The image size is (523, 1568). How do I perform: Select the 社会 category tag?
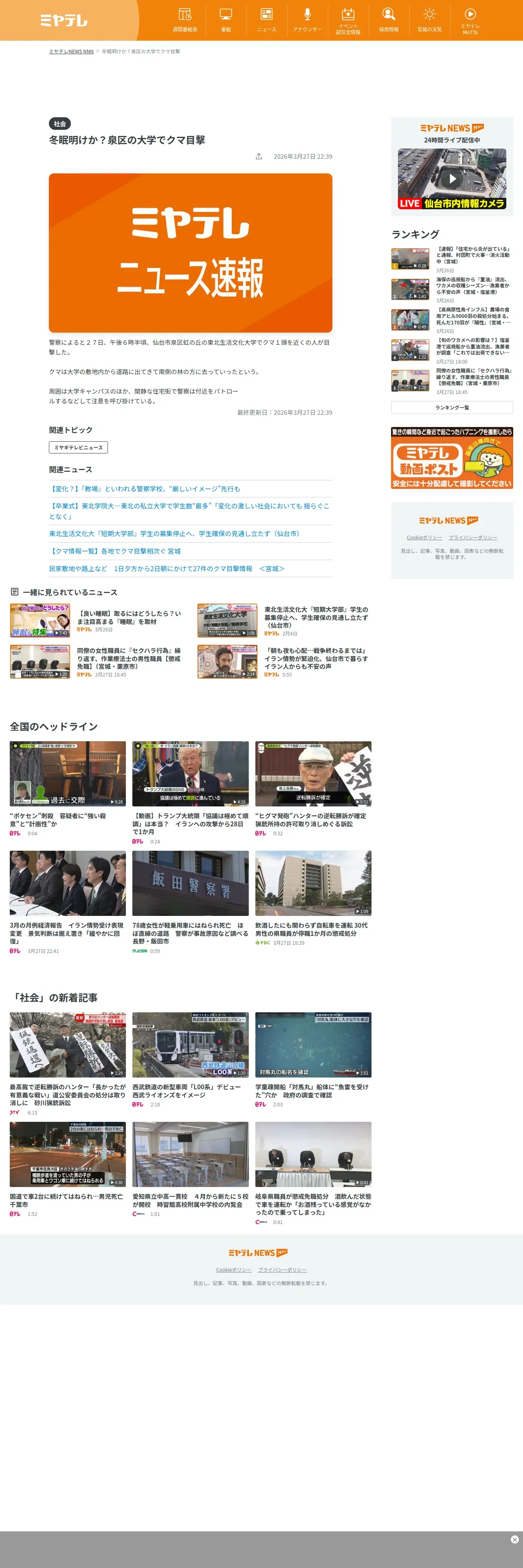tap(59, 124)
